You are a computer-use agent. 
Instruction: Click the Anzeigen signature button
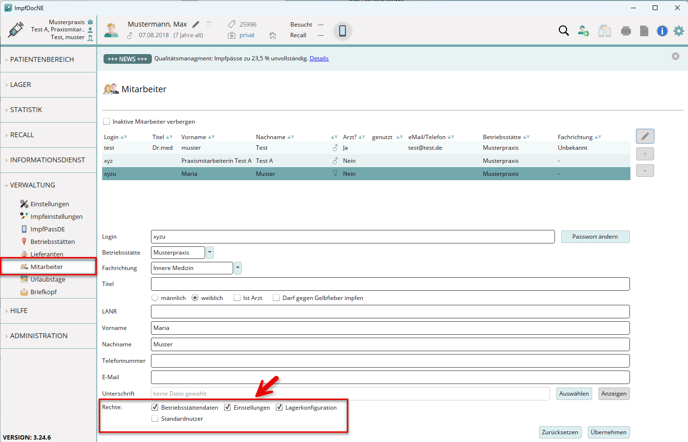point(613,393)
